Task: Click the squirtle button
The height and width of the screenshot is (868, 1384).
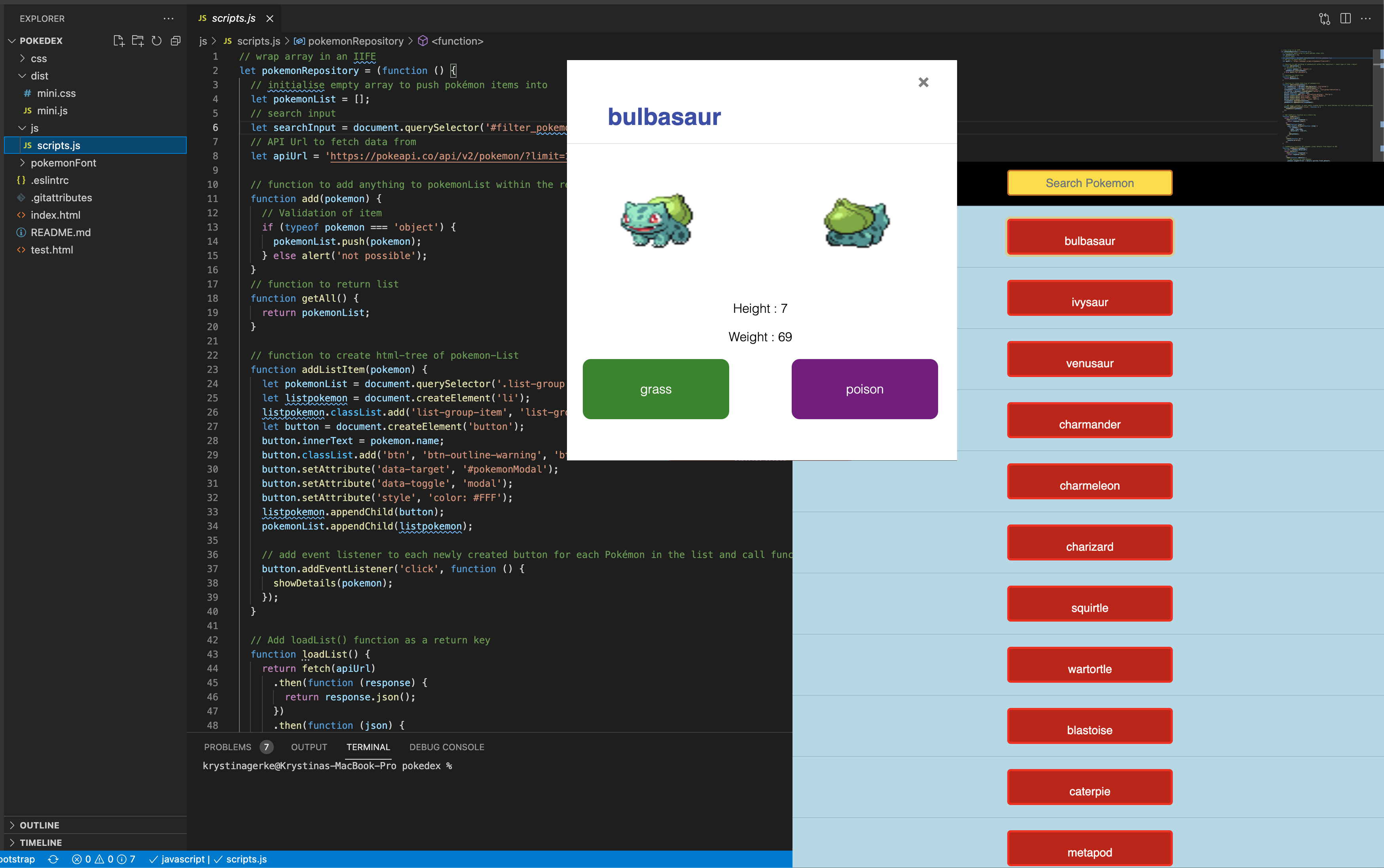Action: 1089,604
